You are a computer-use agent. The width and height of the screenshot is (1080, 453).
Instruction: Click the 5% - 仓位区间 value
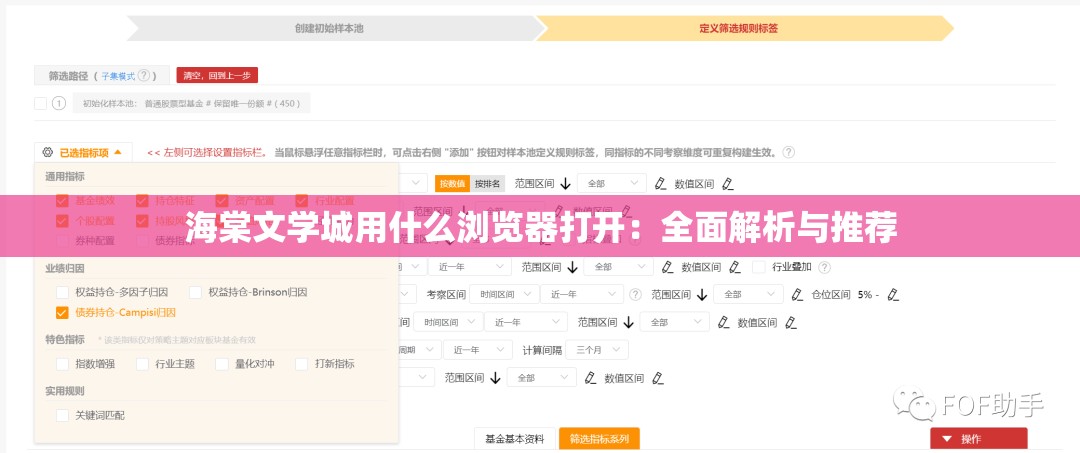pyautogui.click(x=868, y=295)
